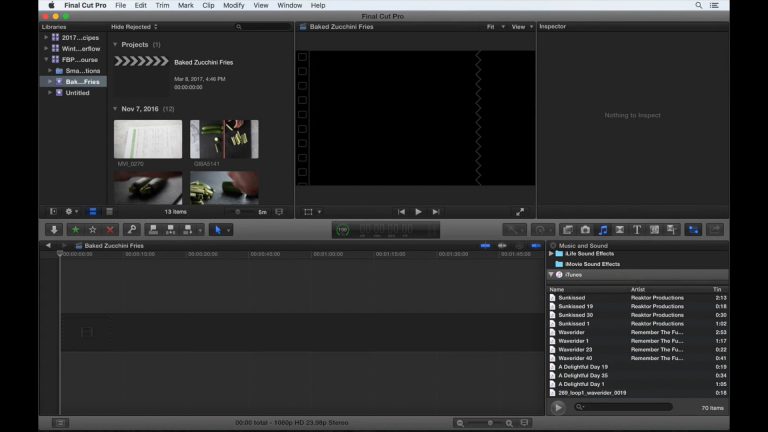Open the Photos browser camera icon

pyautogui.click(x=585, y=230)
